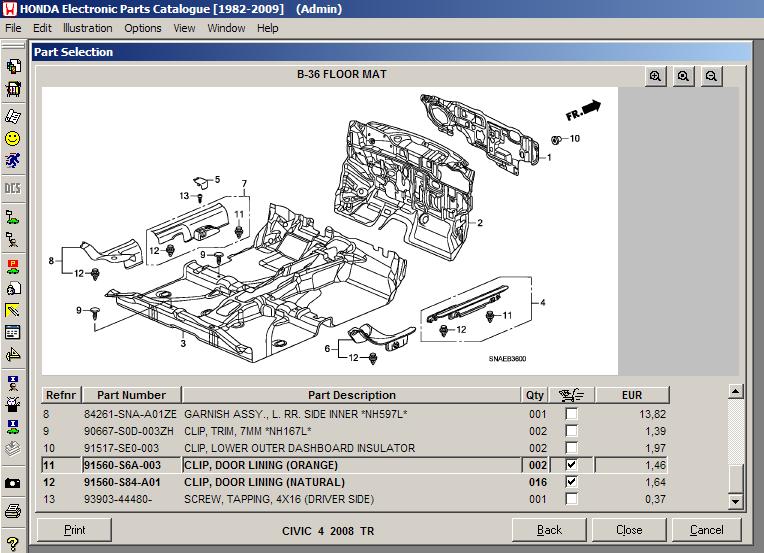Click the Qty column header
Viewport: 764px width, 553px height.
point(535,395)
